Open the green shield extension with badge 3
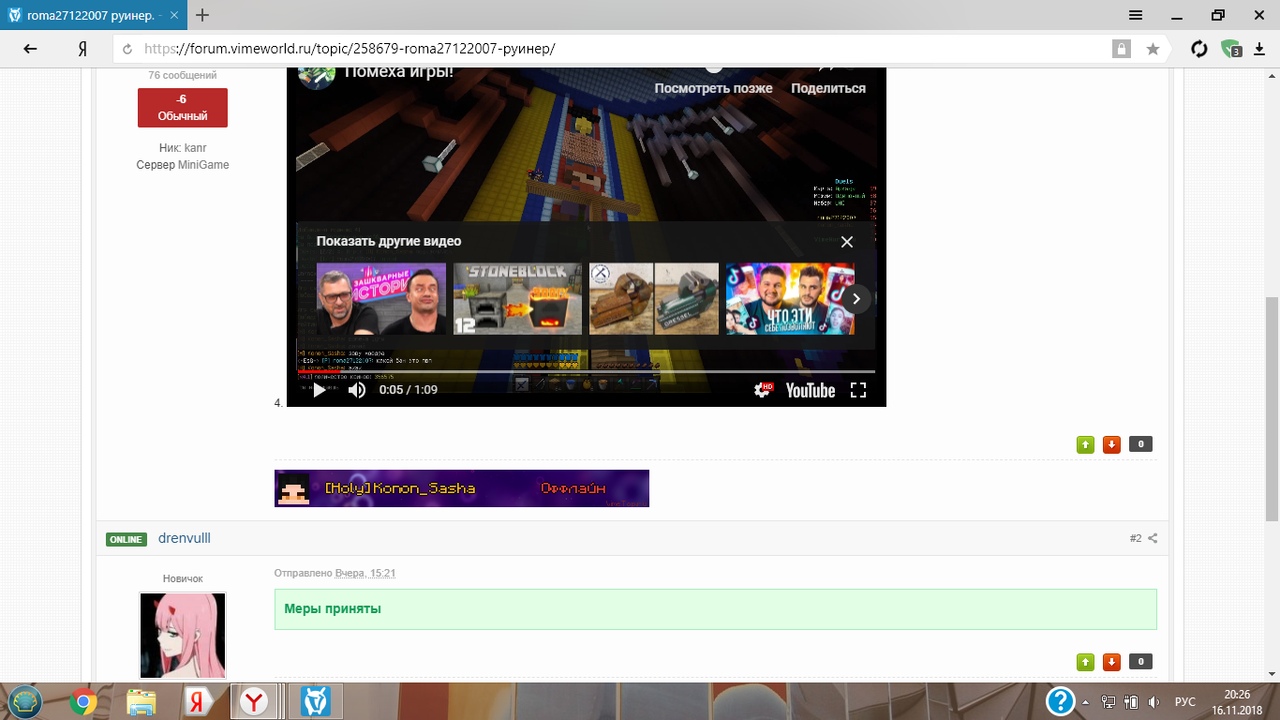Image resolution: width=1280 pixels, height=720 pixels. pos(1231,49)
